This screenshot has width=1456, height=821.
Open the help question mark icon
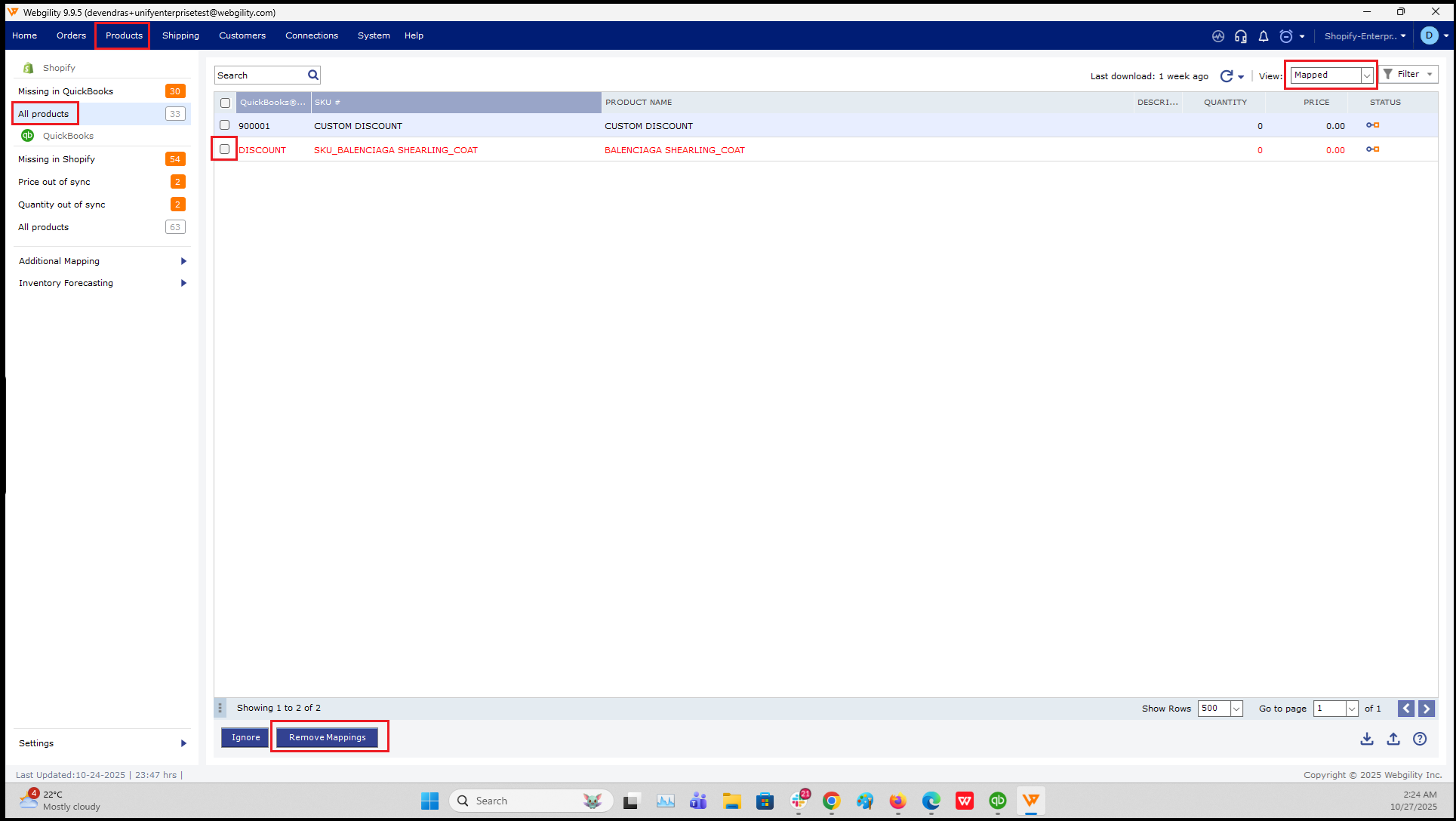(x=1420, y=739)
